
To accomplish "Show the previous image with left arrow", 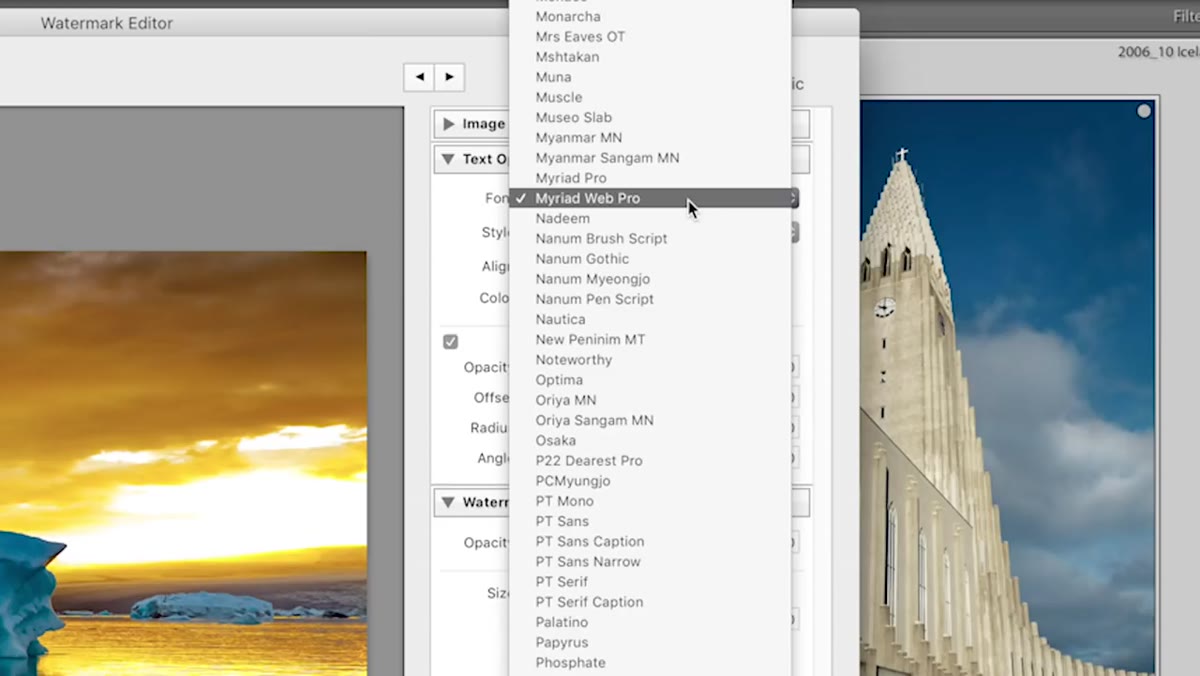I will [x=419, y=76].
